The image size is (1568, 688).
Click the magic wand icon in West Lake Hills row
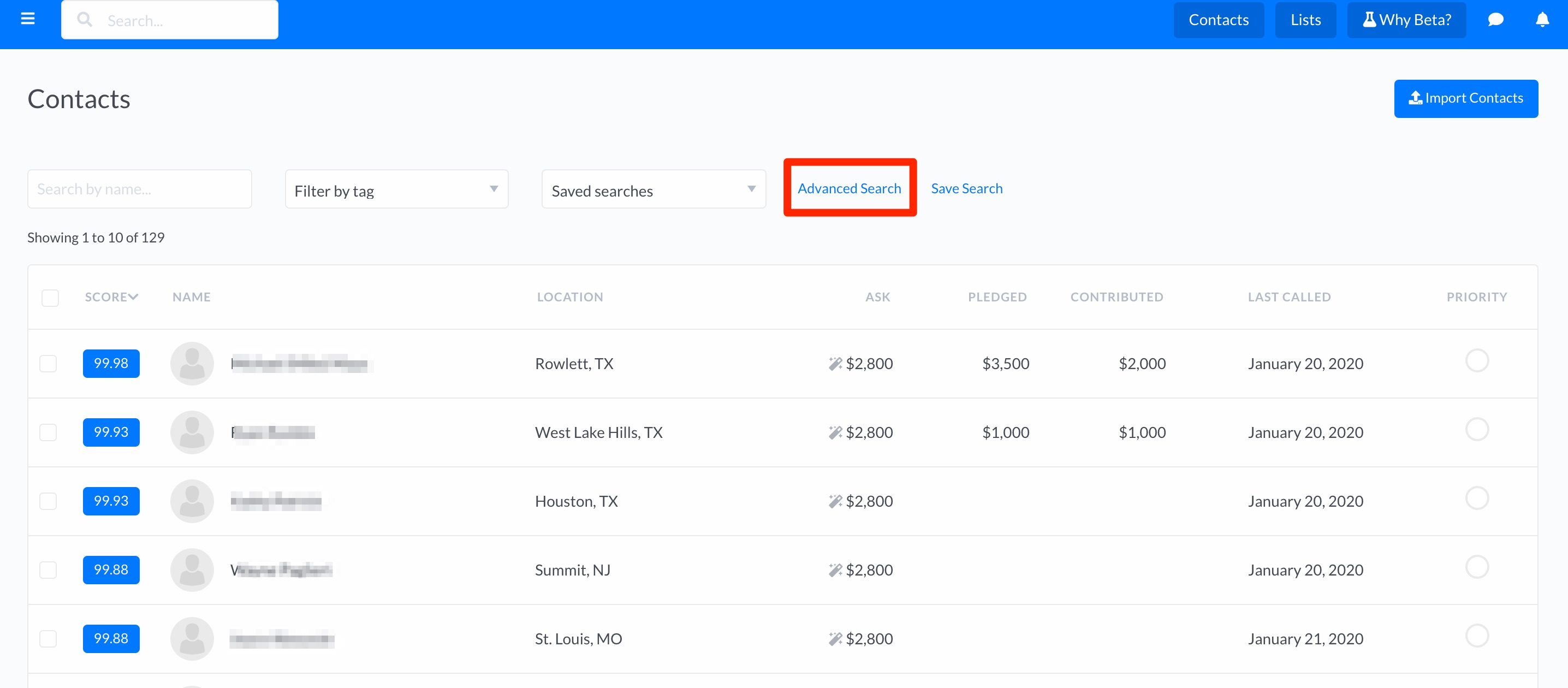coord(835,432)
